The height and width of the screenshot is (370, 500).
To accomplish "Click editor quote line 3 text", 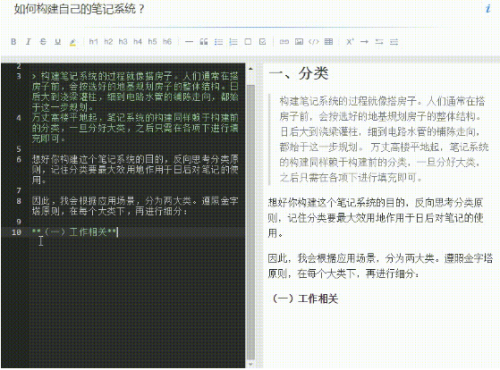I will (x=135, y=91).
